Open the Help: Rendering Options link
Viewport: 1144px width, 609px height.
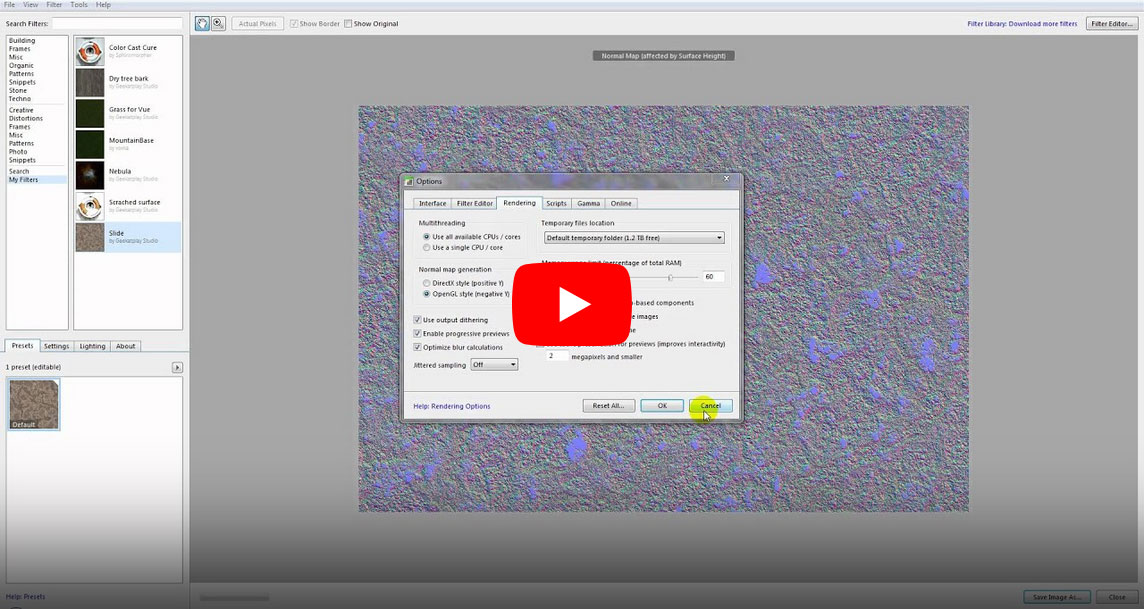pos(452,406)
